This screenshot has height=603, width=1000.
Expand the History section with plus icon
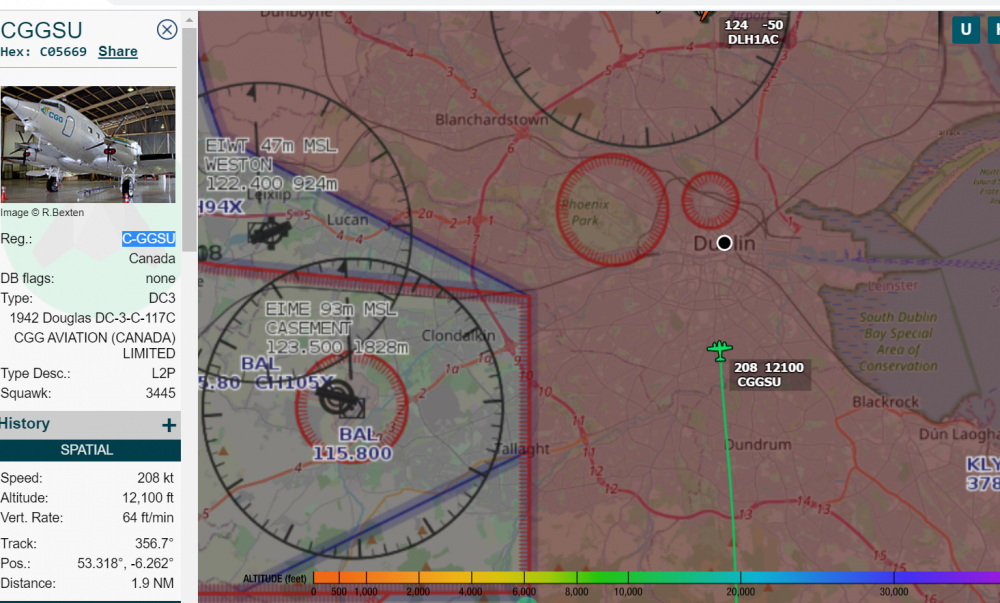coord(169,425)
